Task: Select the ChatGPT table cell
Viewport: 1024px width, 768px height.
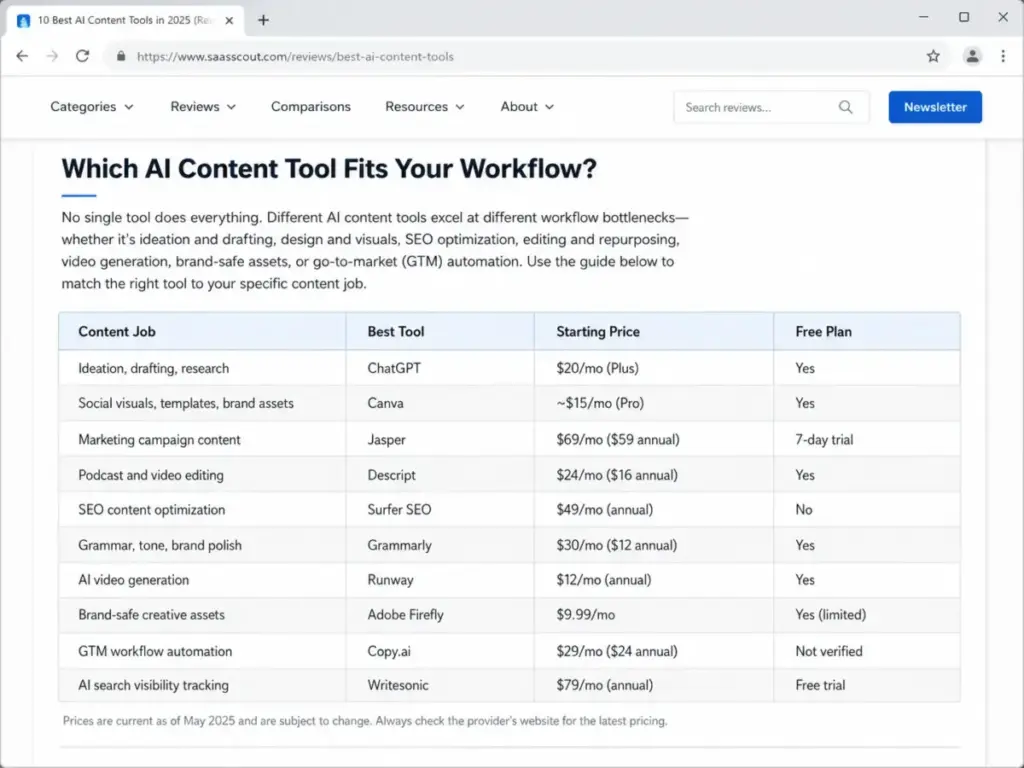Action: point(440,368)
